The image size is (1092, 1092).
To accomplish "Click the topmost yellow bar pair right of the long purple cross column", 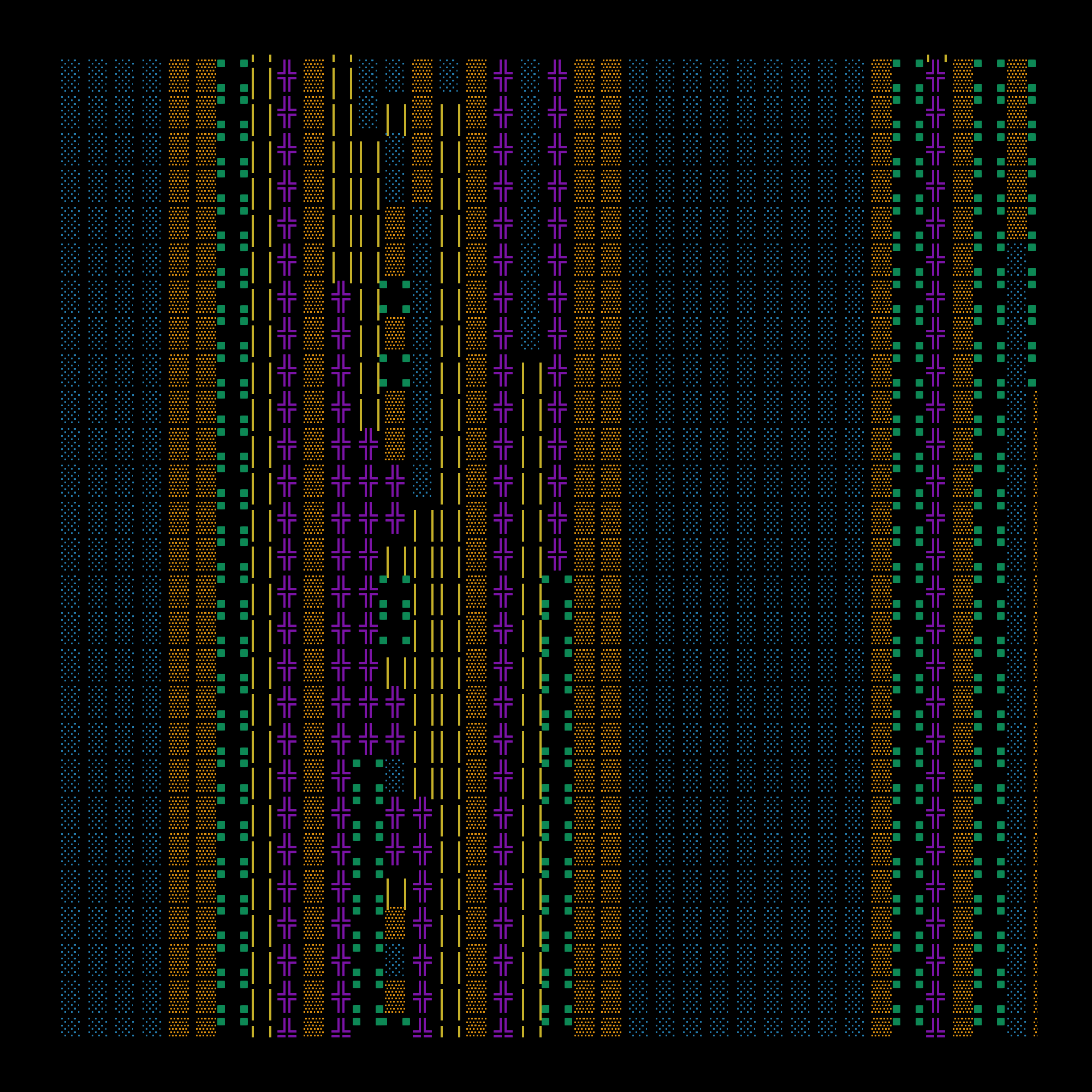I will tap(531, 378).
